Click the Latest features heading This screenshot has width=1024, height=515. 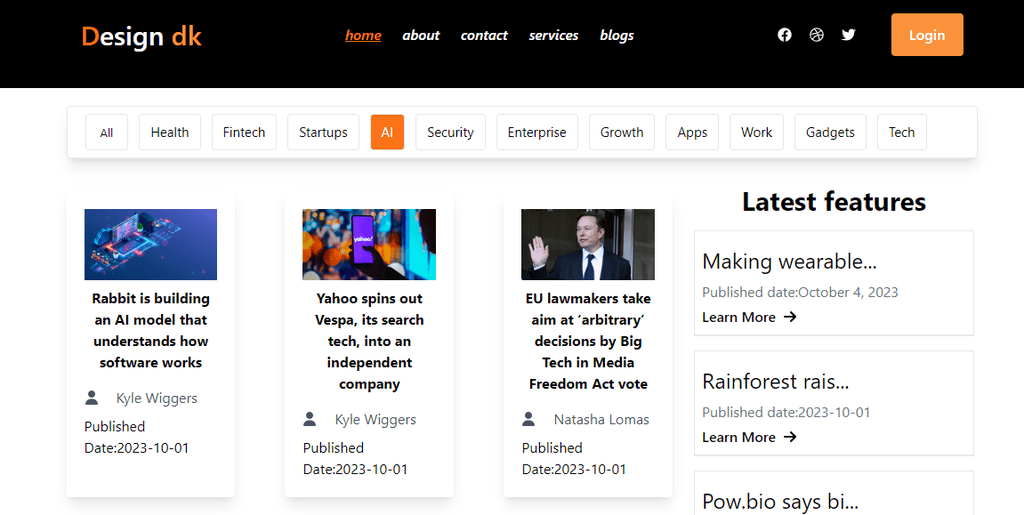pos(834,202)
